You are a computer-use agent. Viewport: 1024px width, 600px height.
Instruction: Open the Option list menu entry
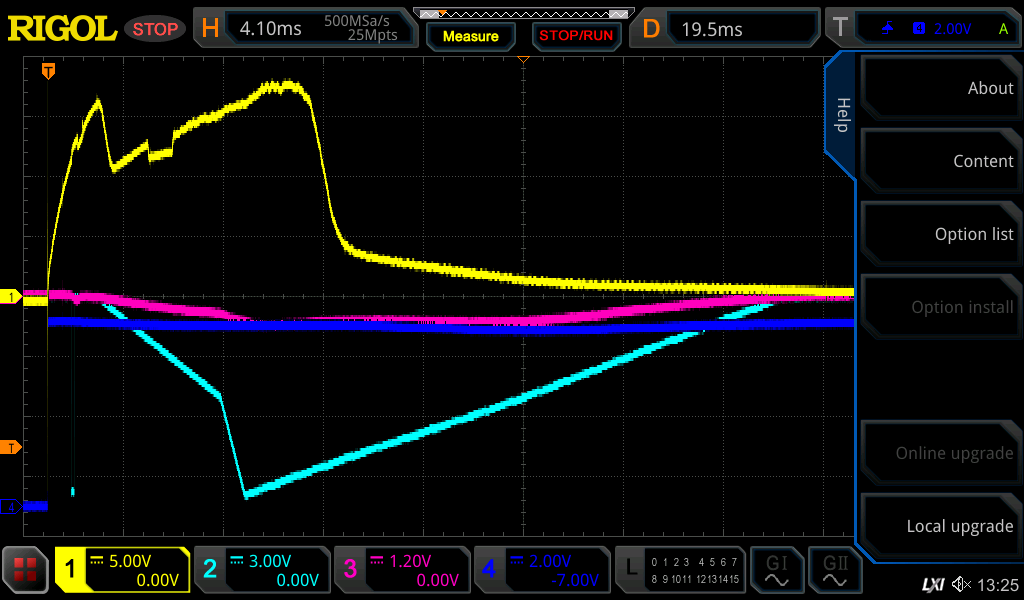tap(940, 234)
